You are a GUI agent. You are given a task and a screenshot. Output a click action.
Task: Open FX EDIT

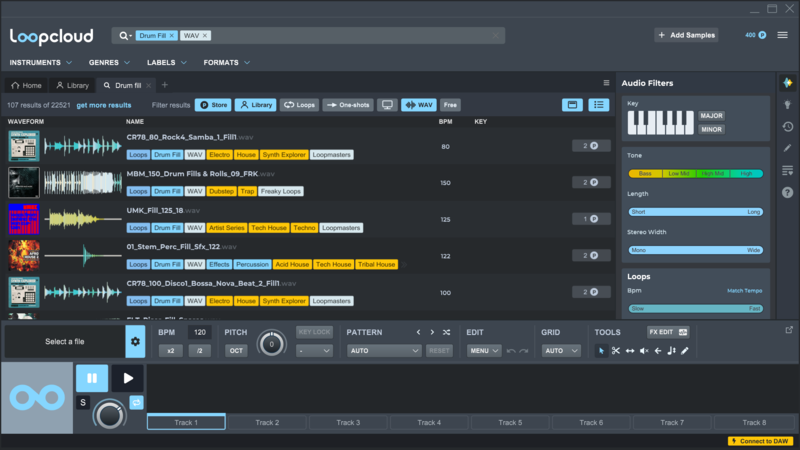tap(668, 332)
